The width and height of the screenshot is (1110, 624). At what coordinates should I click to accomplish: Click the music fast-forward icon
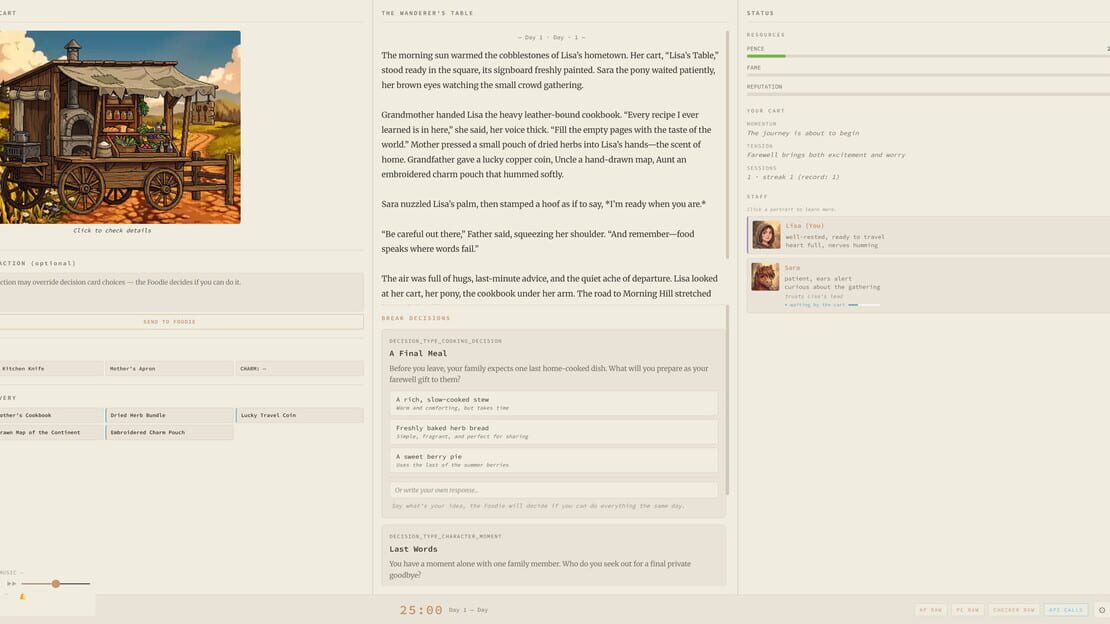(x=11, y=584)
